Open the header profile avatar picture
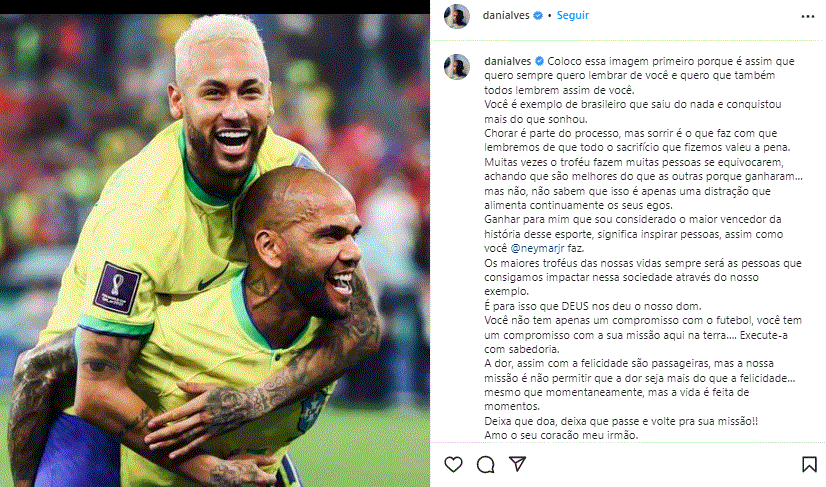This screenshot has width=826, height=487. coord(457,16)
